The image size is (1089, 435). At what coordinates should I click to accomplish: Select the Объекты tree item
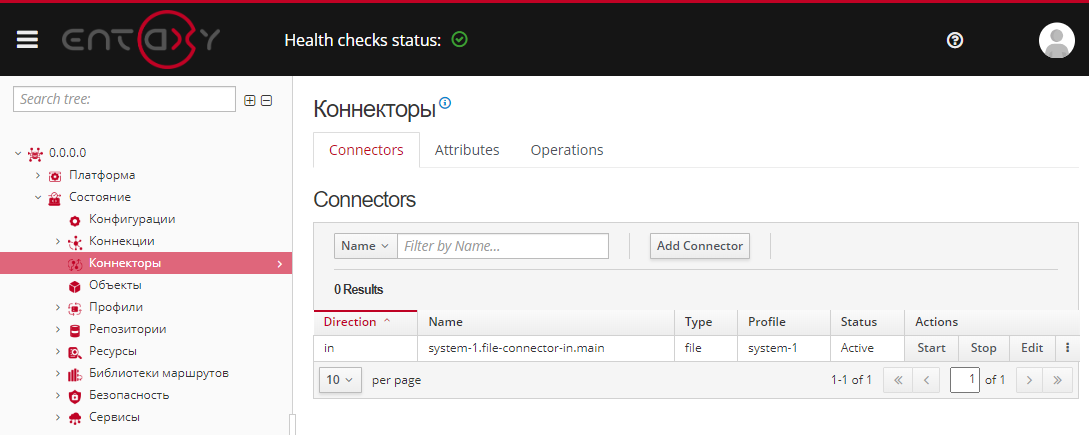(116, 286)
